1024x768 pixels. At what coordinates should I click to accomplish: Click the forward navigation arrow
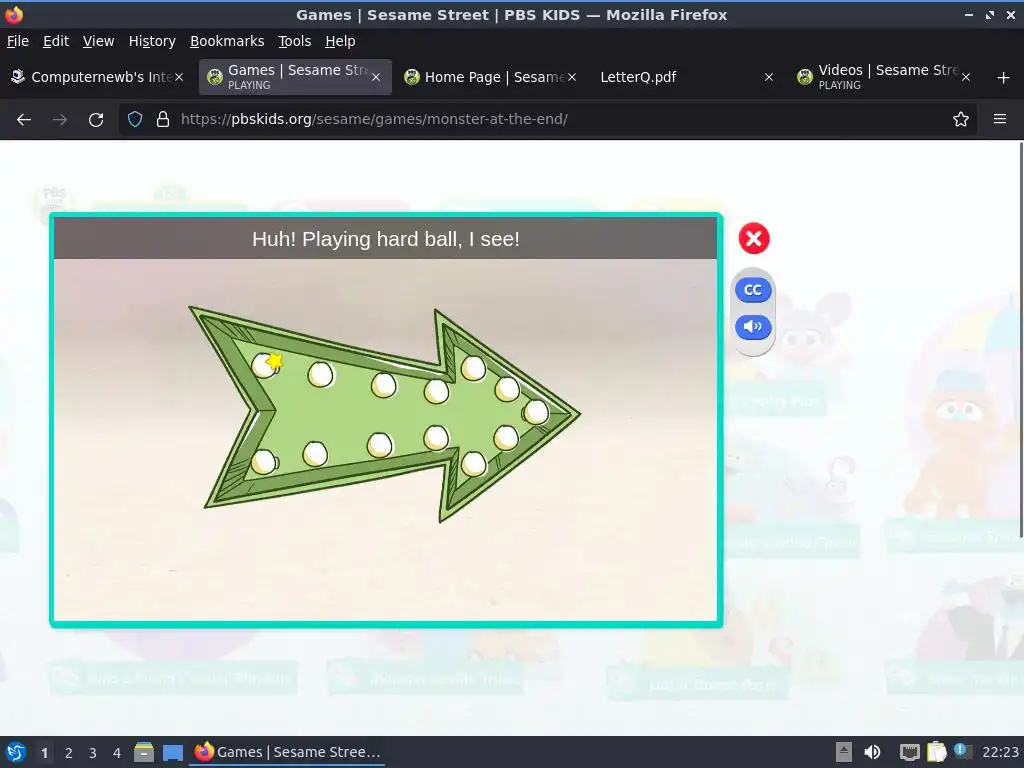point(60,120)
